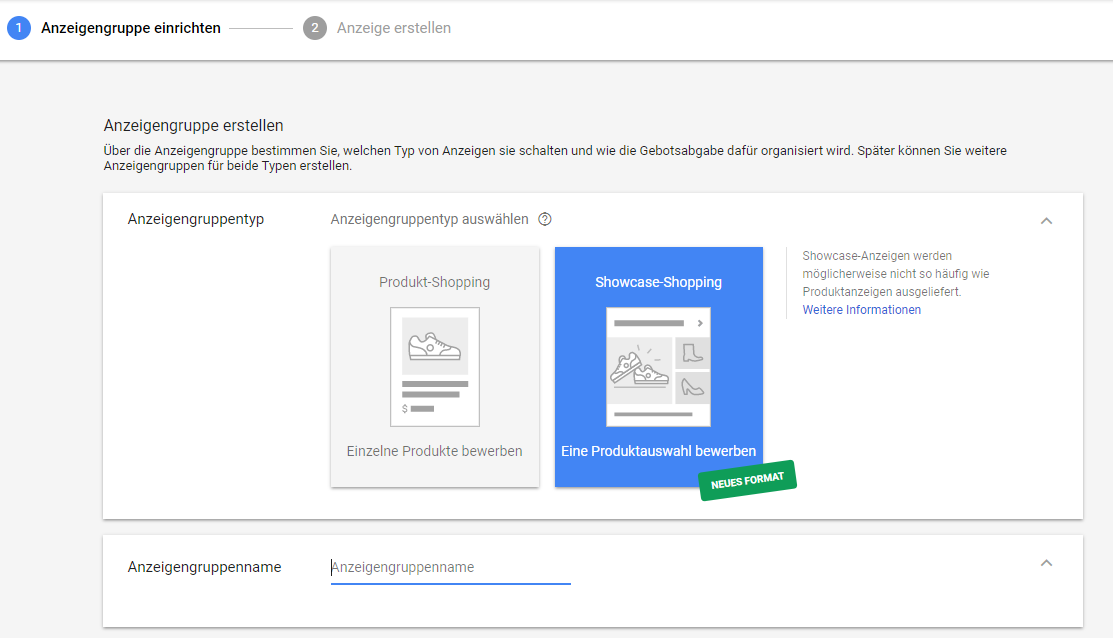Choose the option Einzelne Produkte bewerben
The image size is (1113, 638).
point(435,451)
